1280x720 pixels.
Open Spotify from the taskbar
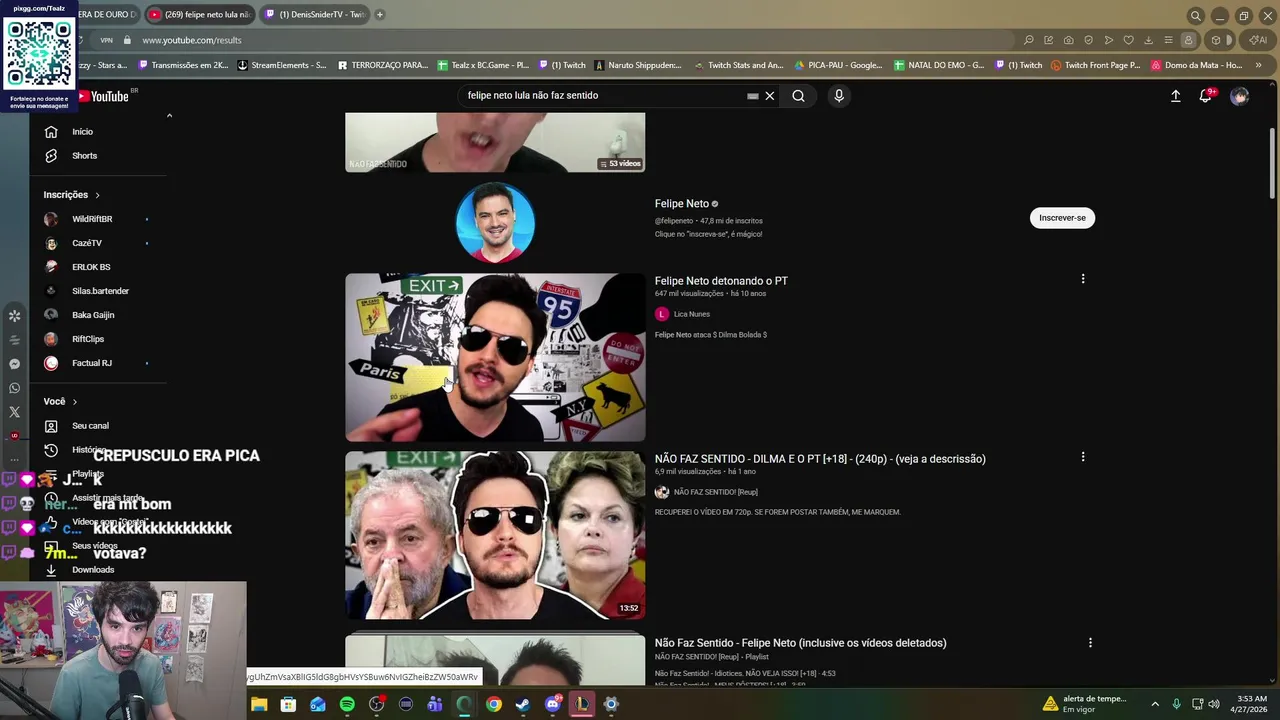(347, 704)
